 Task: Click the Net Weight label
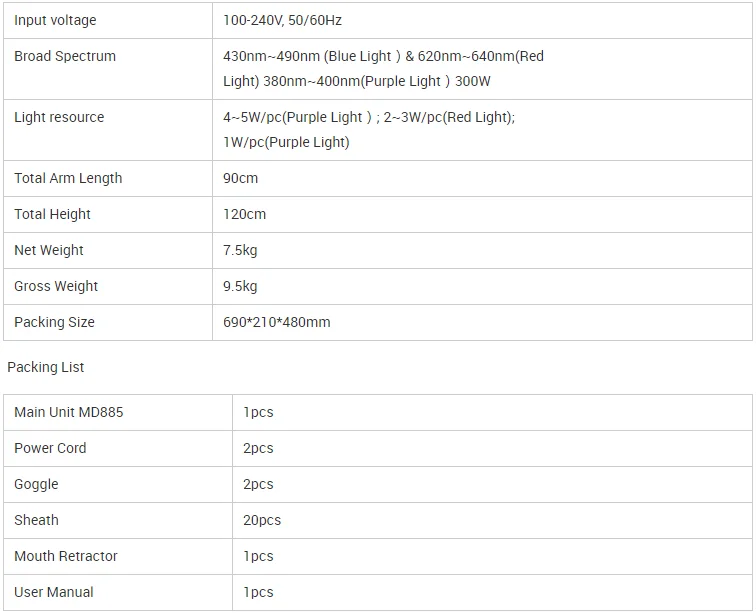pos(49,250)
